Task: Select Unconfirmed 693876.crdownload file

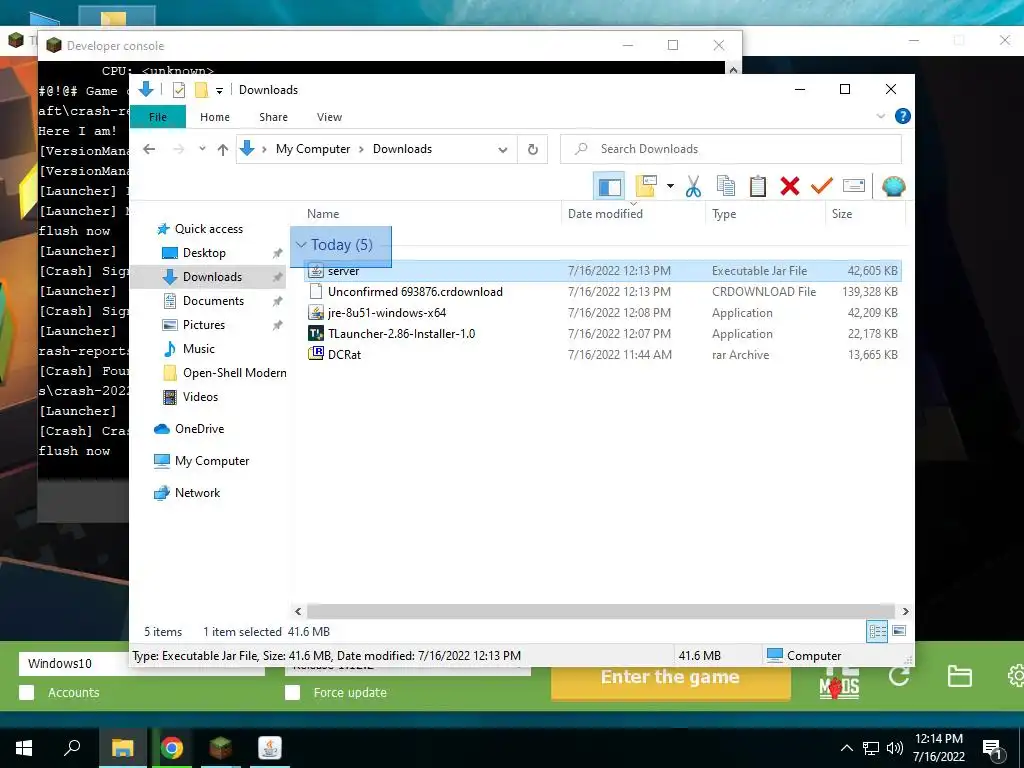Action: click(x=603, y=292)
